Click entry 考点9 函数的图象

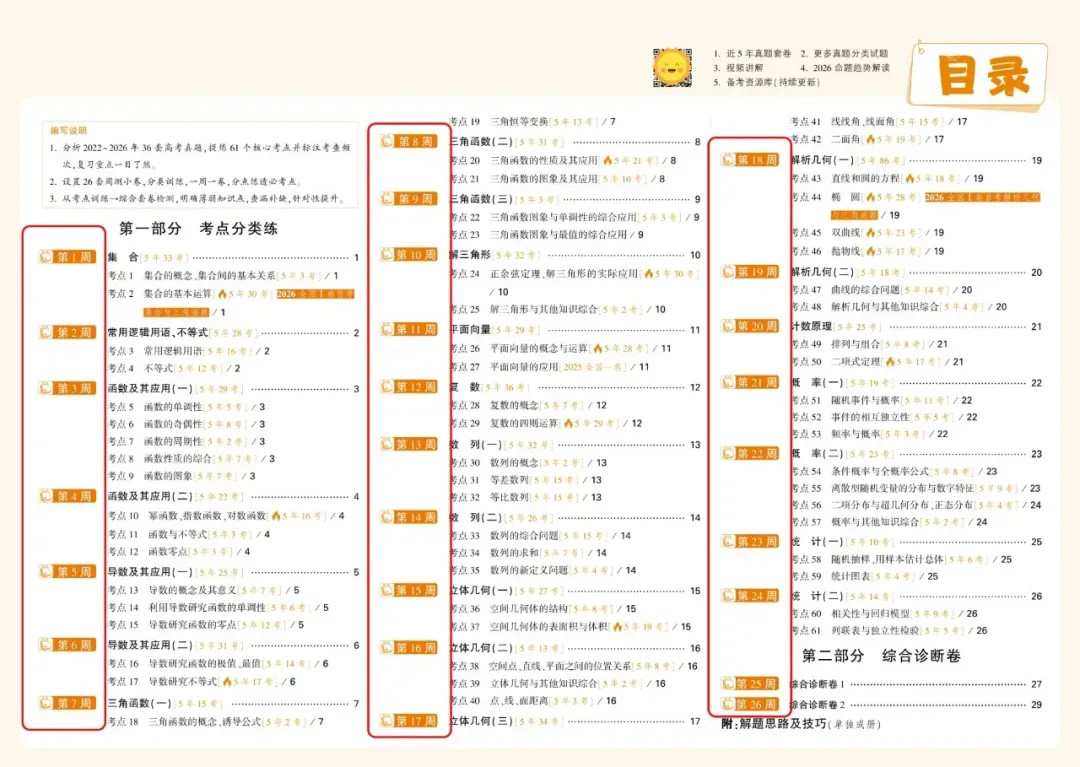tap(182, 476)
